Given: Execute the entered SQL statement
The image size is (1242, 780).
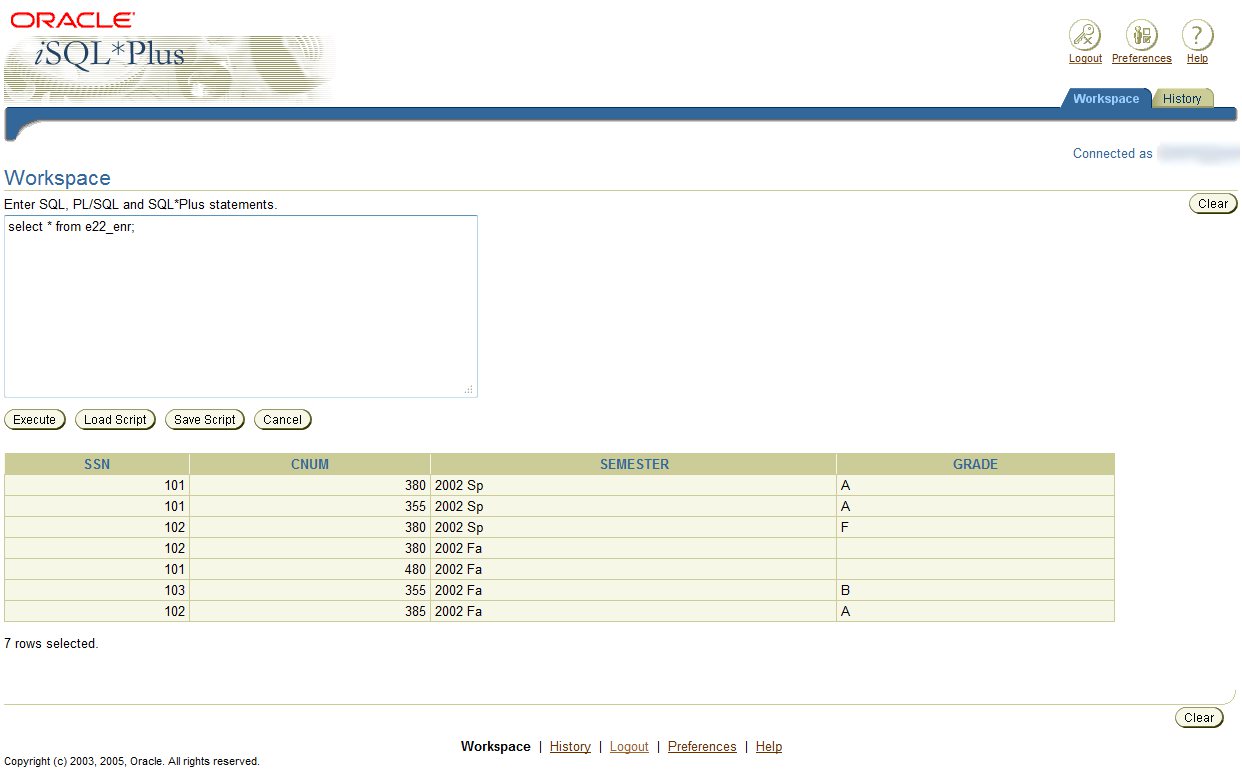Looking at the screenshot, I should click(x=34, y=419).
